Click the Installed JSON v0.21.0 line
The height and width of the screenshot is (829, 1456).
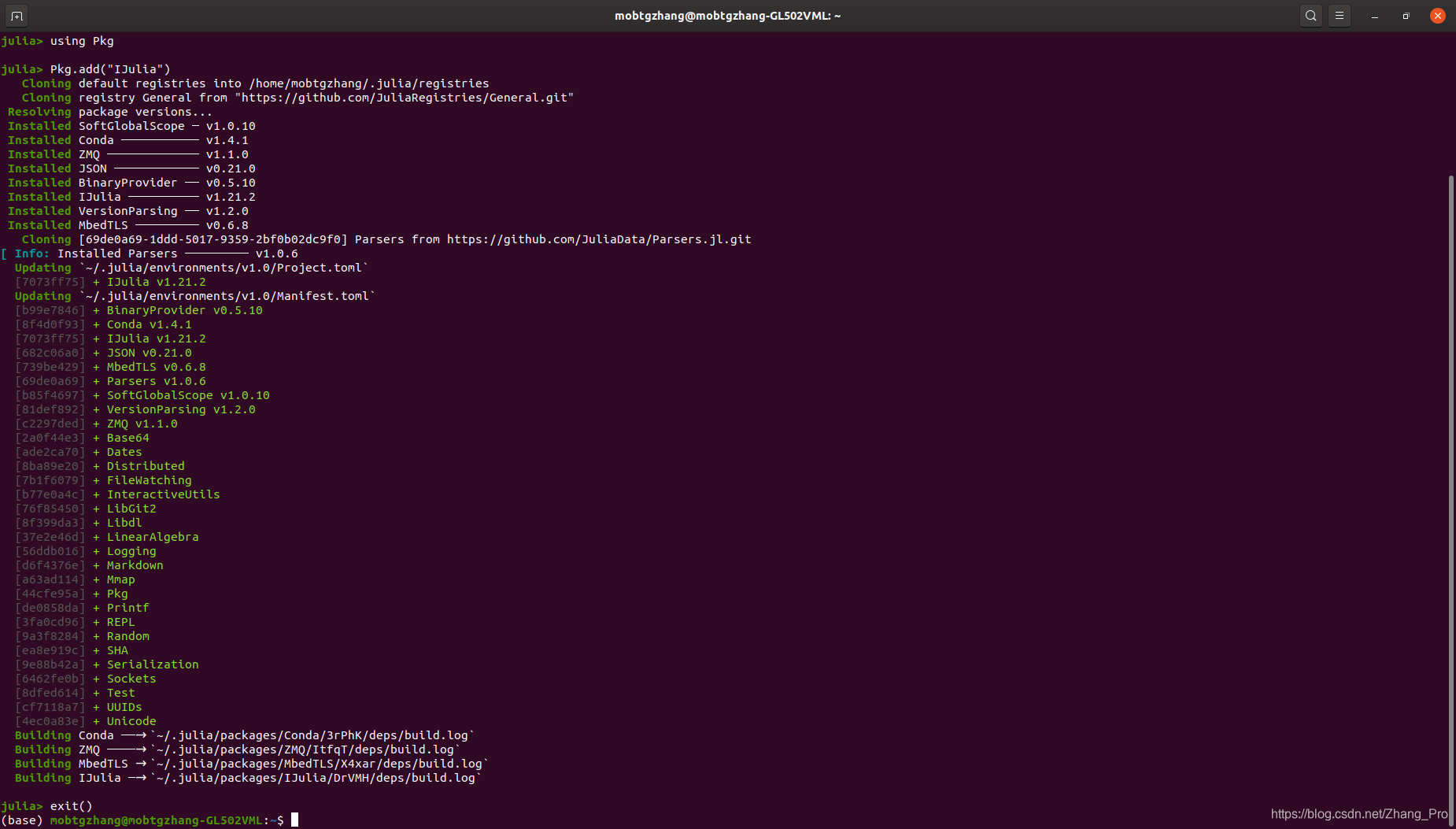point(131,168)
